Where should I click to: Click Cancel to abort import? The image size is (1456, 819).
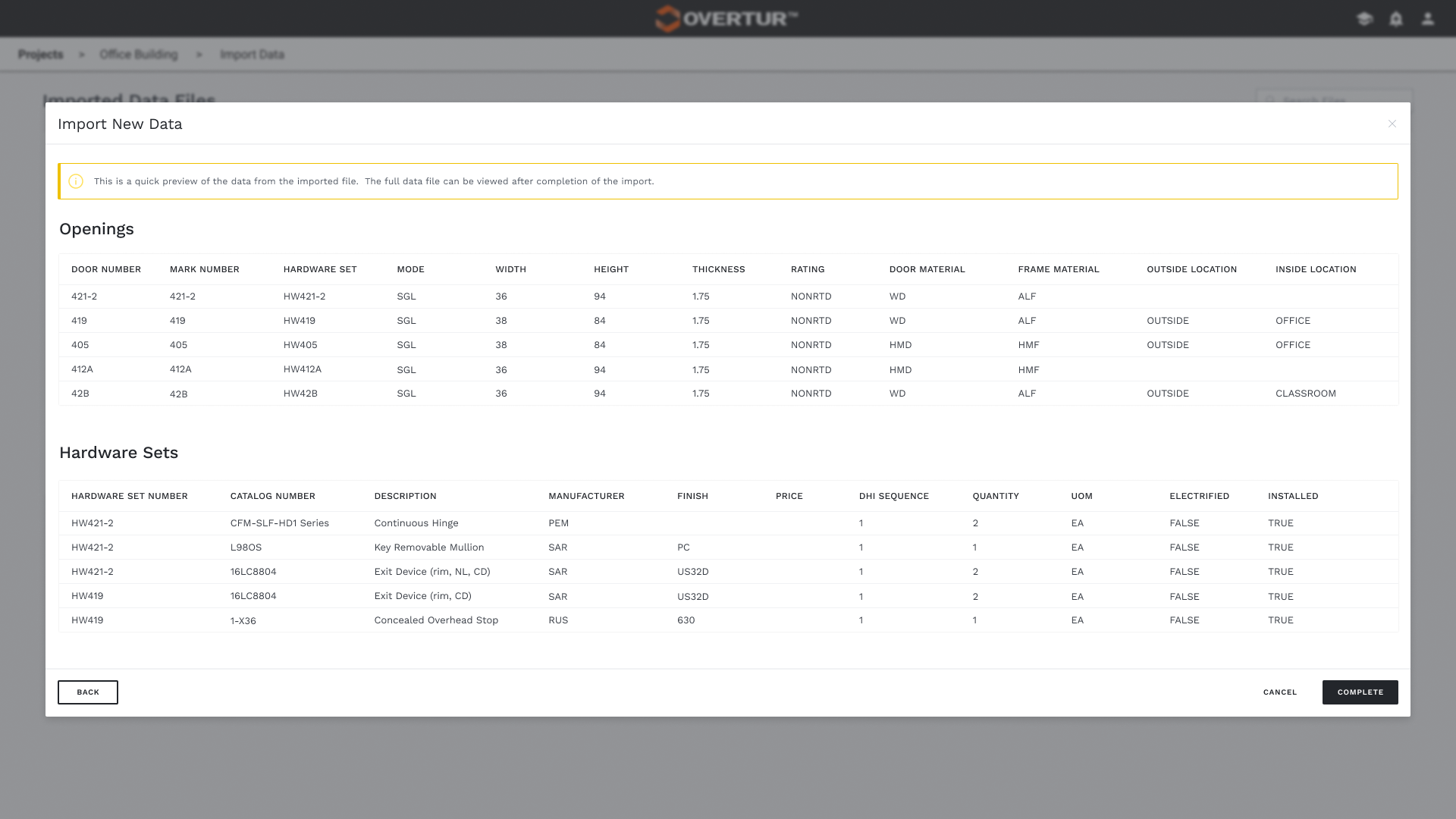coord(1280,692)
